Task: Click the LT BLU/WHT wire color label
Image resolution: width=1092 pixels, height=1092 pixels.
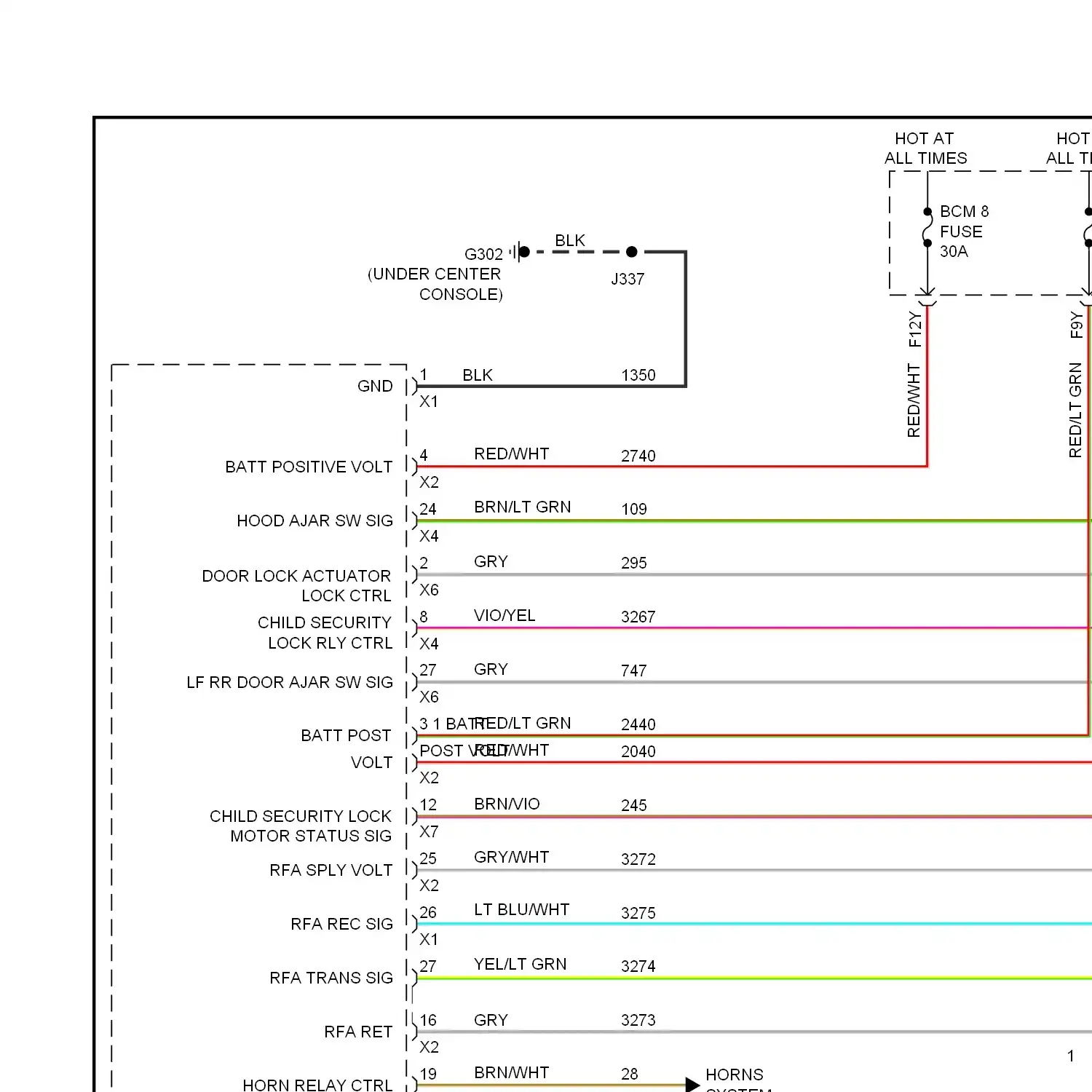Action: coord(521,909)
